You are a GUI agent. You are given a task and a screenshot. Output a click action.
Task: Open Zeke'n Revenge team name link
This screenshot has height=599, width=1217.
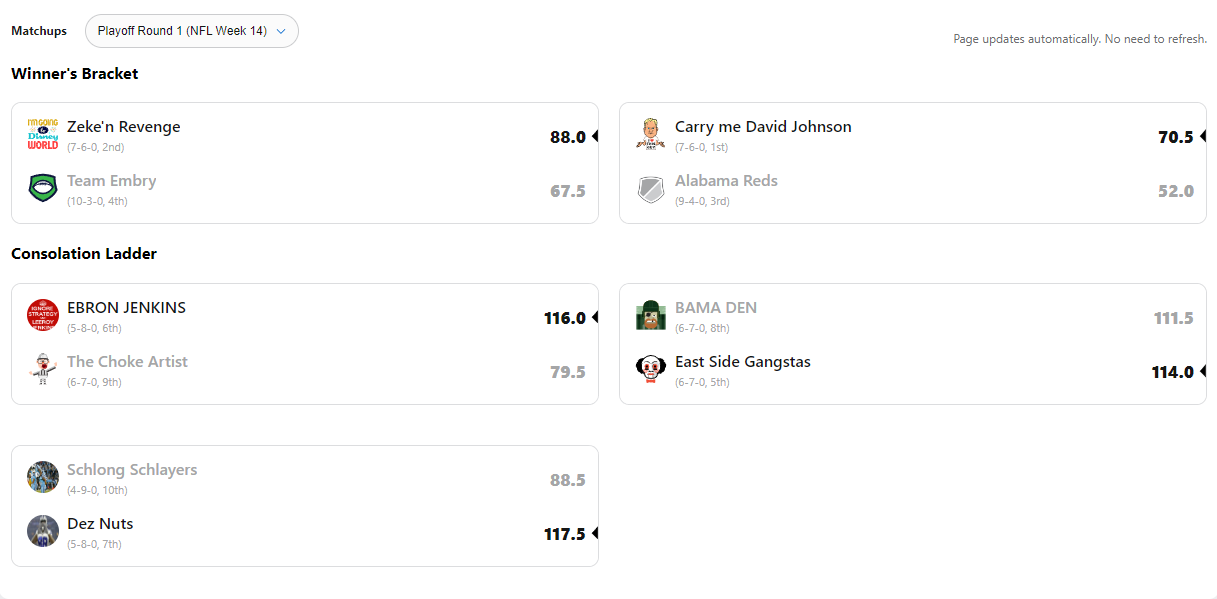point(124,127)
